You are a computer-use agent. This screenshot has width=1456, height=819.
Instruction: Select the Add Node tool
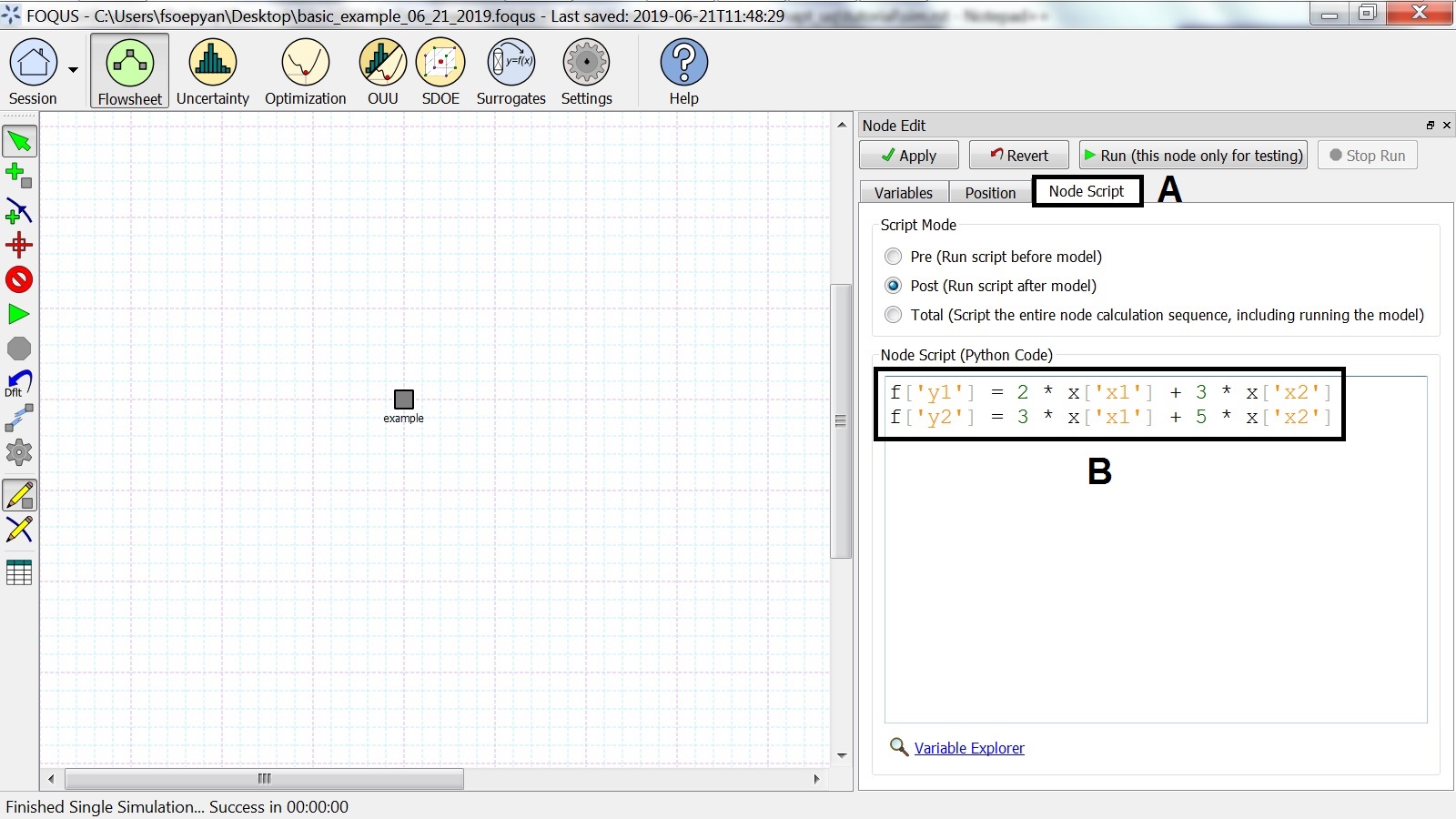point(19,175)
